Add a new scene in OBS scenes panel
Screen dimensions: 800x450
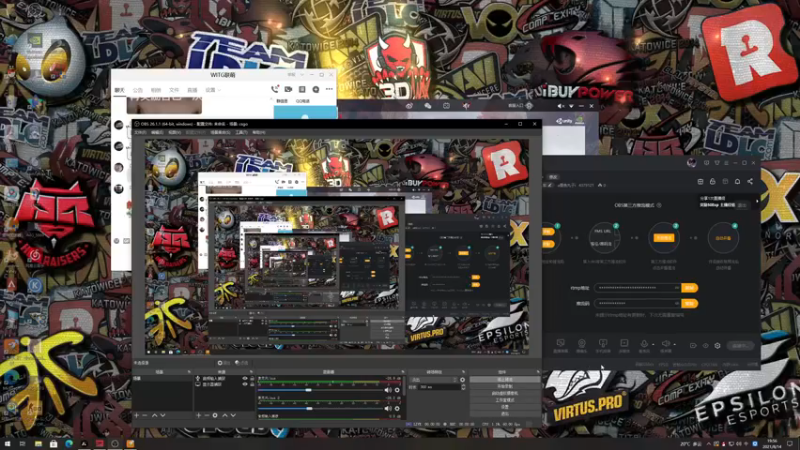pos(136,415)
